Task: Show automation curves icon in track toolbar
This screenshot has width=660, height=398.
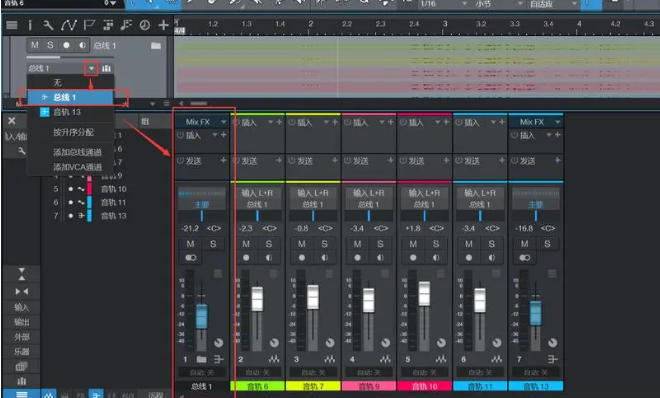Action: [x=68, y=25]
